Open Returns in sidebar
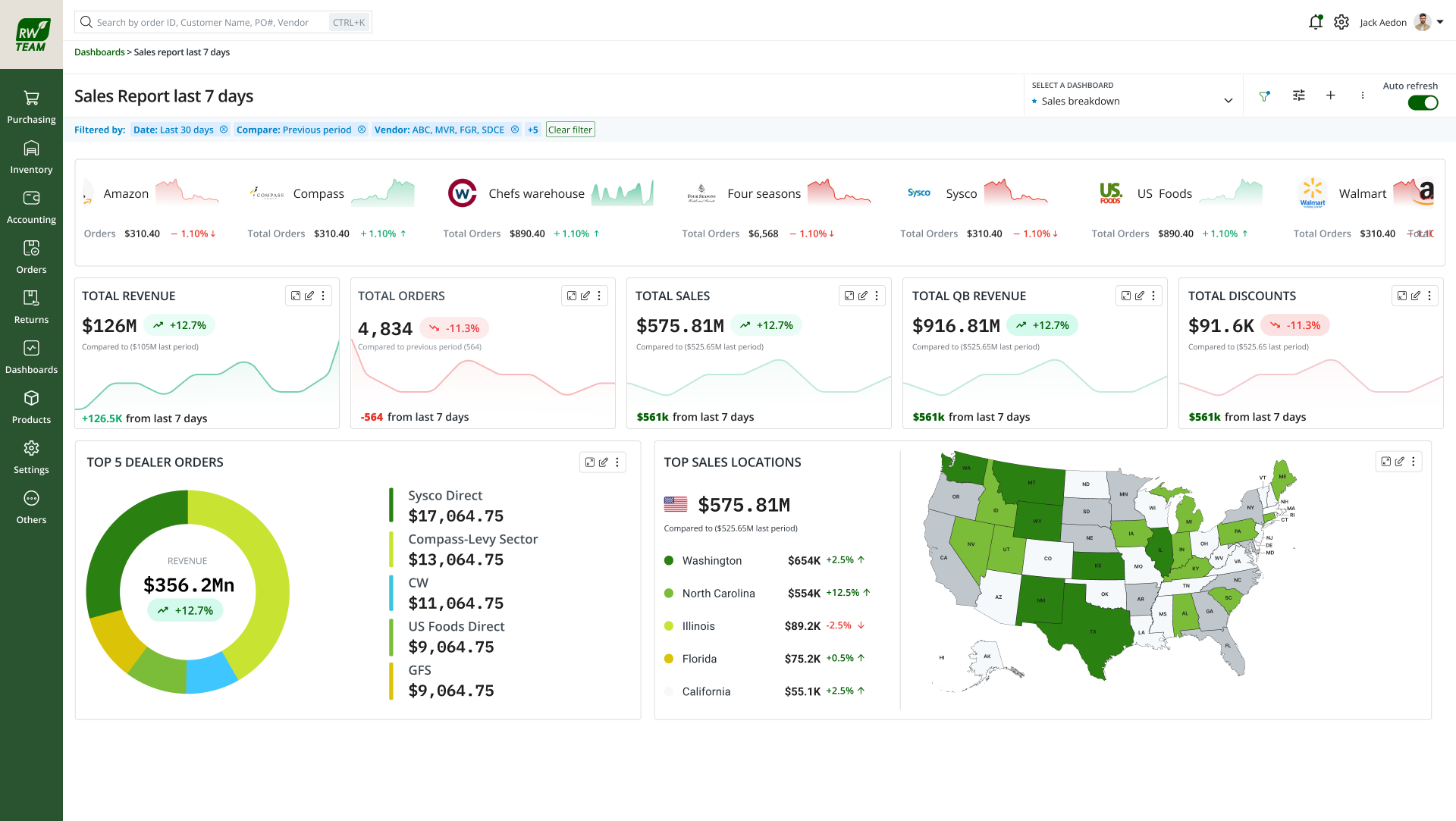The image size is (1456, 821). (x=31, y=307)
